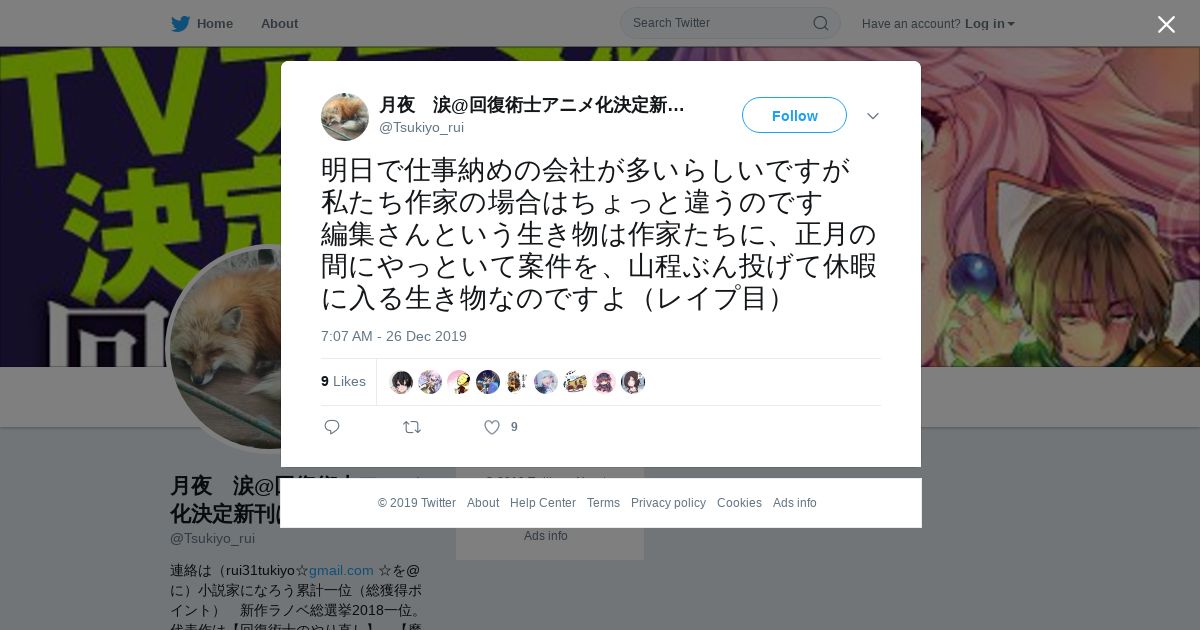Close the tweet overlay with X
1200x630 pixels.
point(1166,24)
